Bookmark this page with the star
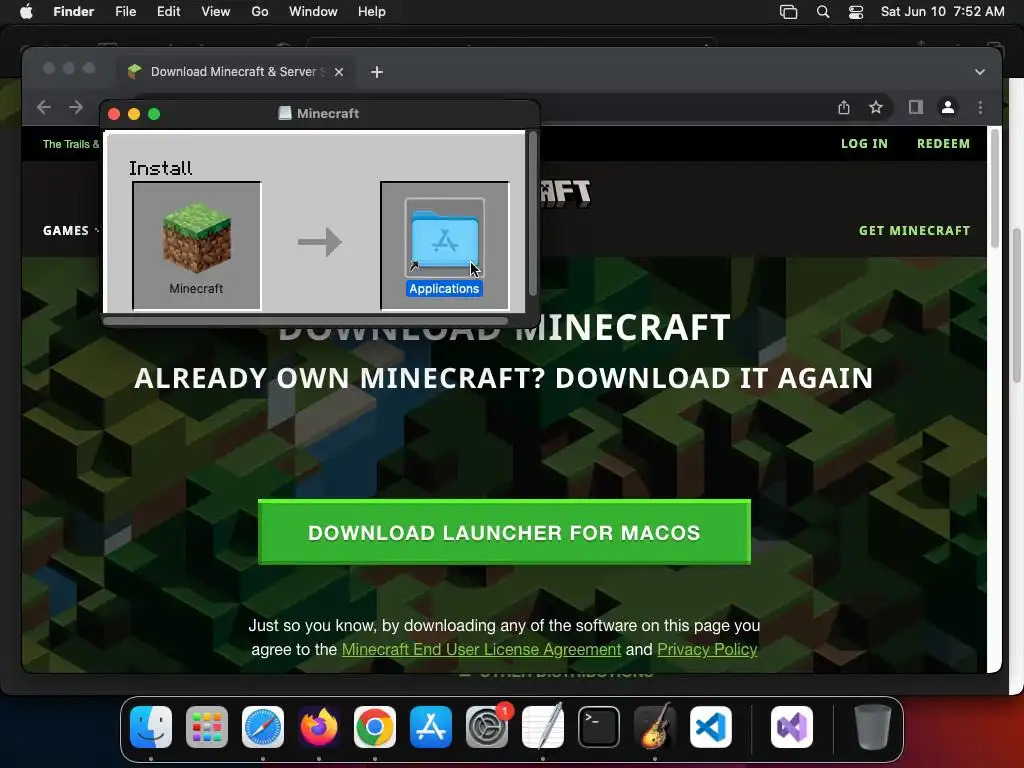This screenshot has height=768, width=1024. (876, 107)
